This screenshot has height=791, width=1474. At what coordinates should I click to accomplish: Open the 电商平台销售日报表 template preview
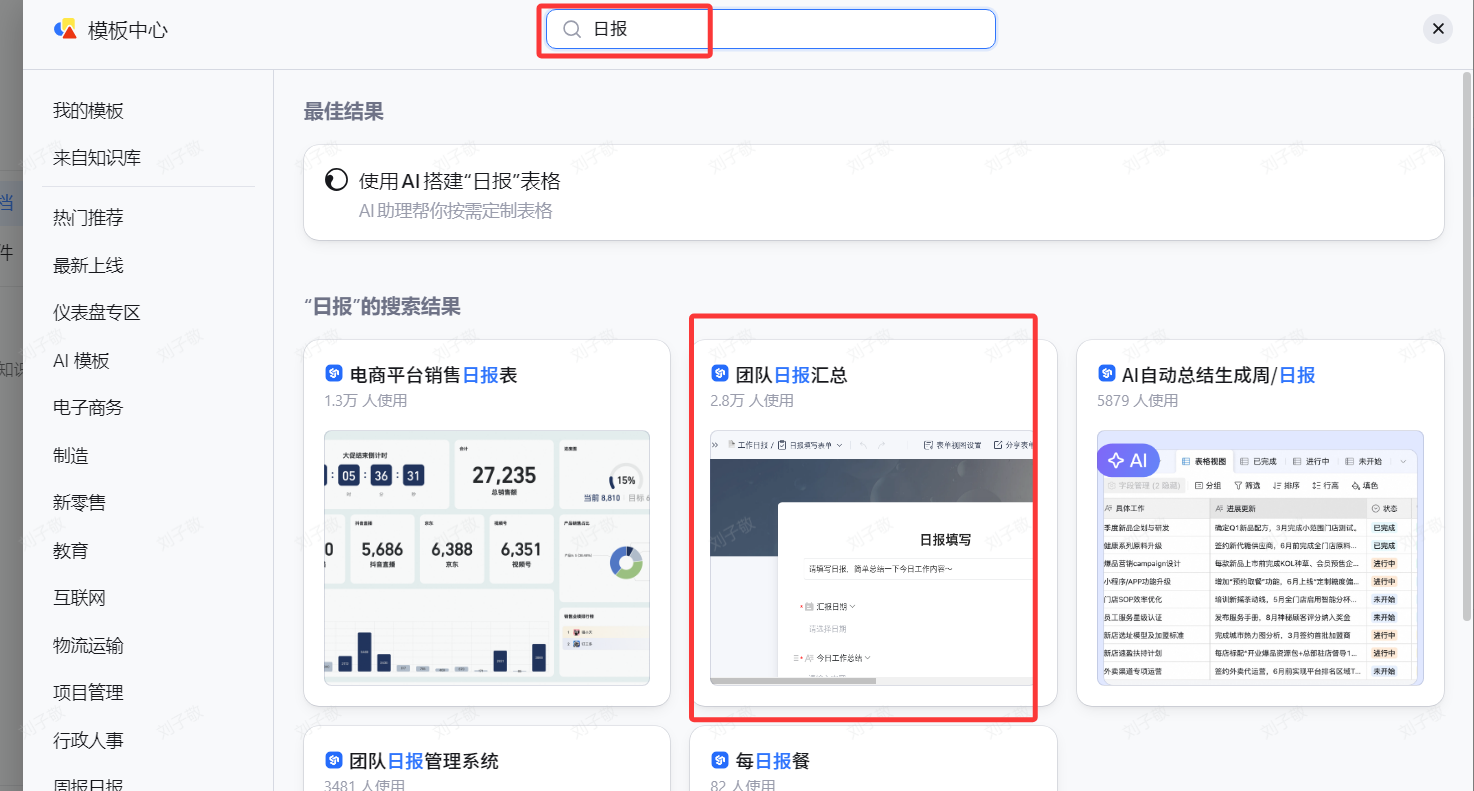pyautogui.click(x=487, y=520)
